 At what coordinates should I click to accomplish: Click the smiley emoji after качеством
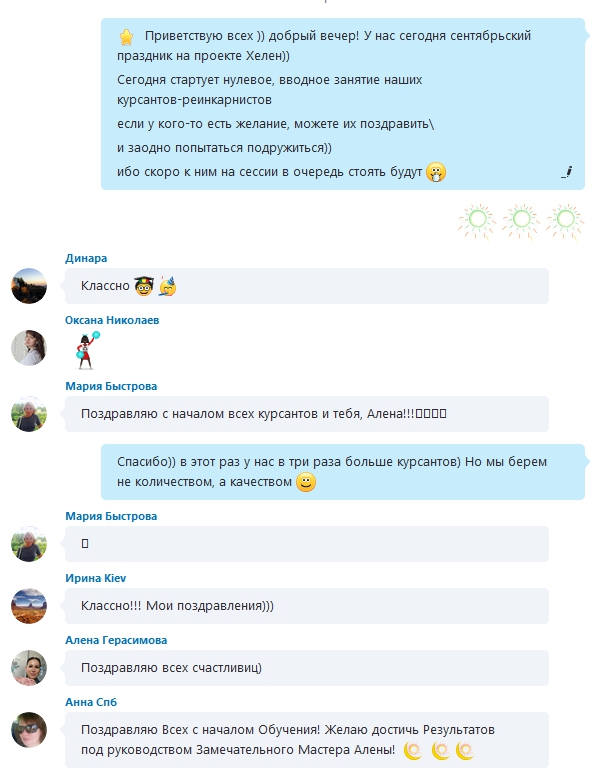[306, 482]
